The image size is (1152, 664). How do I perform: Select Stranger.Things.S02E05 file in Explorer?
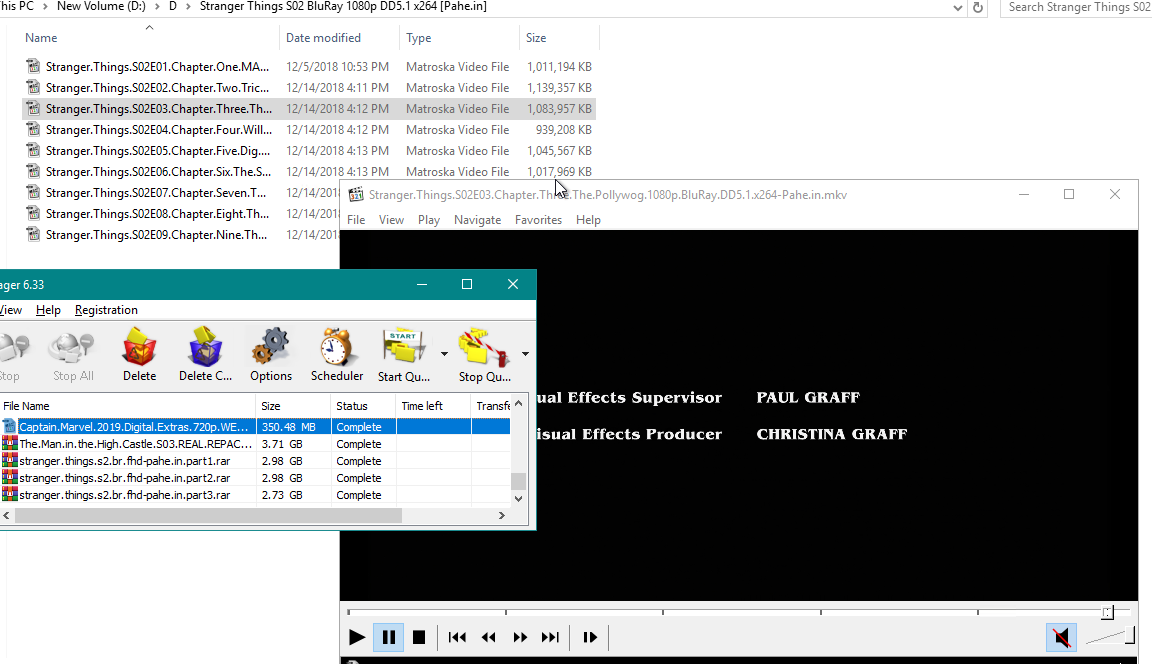coord(309,151)
